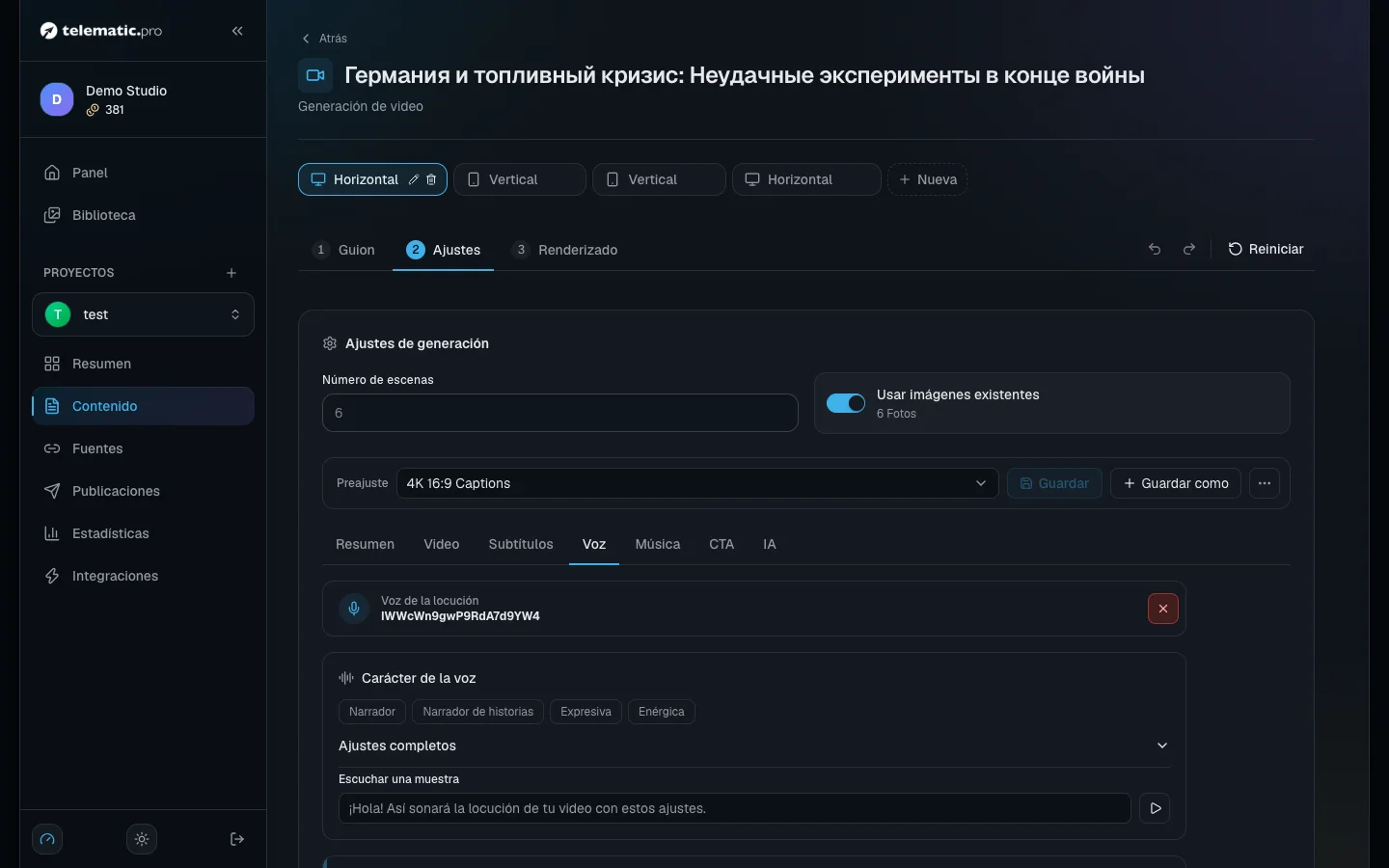Click the Guardar preset button
The width and height of the screenshot is (1389, 868).
pyautogui.click(x=1054, y=483)
